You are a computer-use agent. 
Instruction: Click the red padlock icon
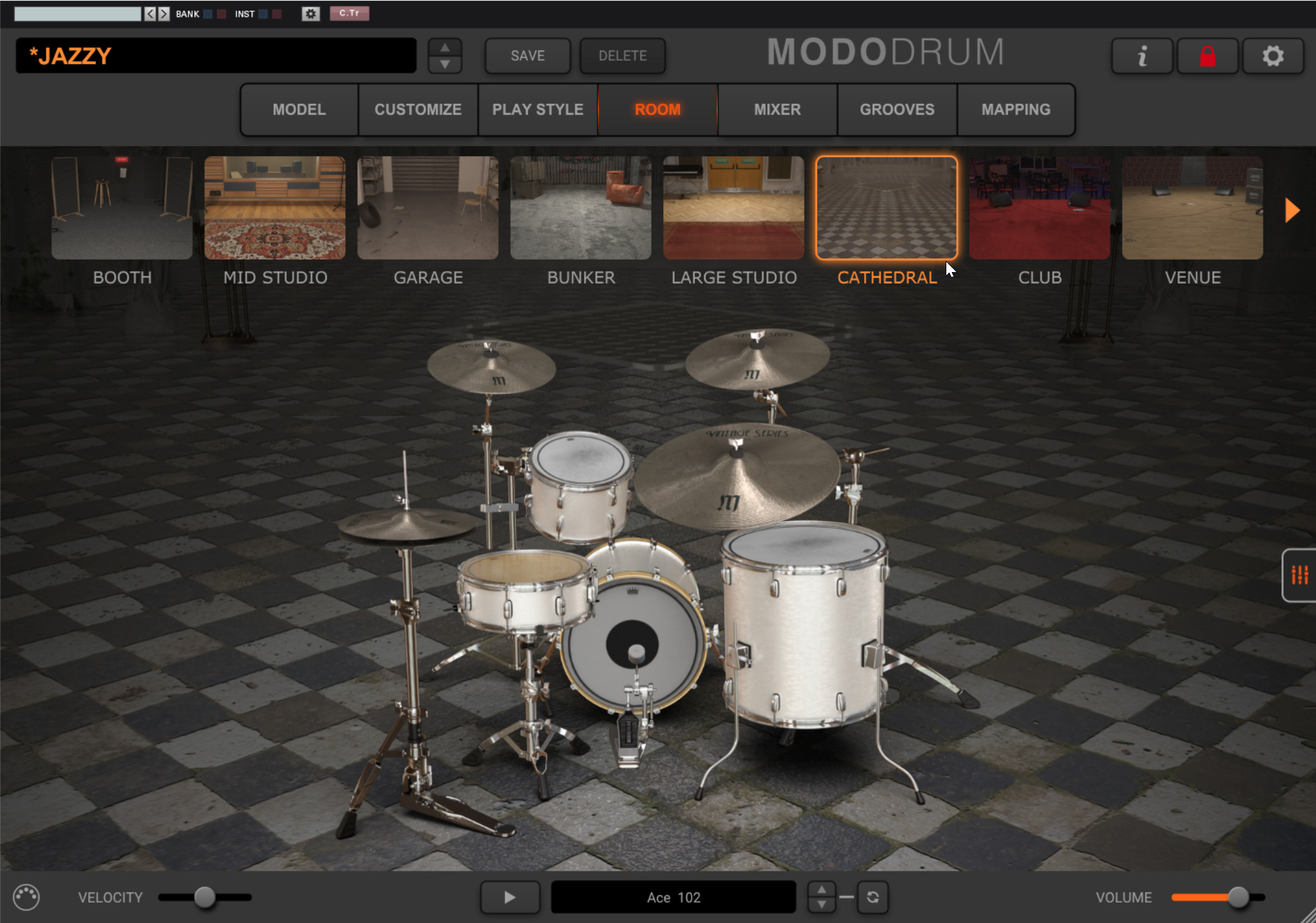pyautogui.click(x=1207, y=56)
